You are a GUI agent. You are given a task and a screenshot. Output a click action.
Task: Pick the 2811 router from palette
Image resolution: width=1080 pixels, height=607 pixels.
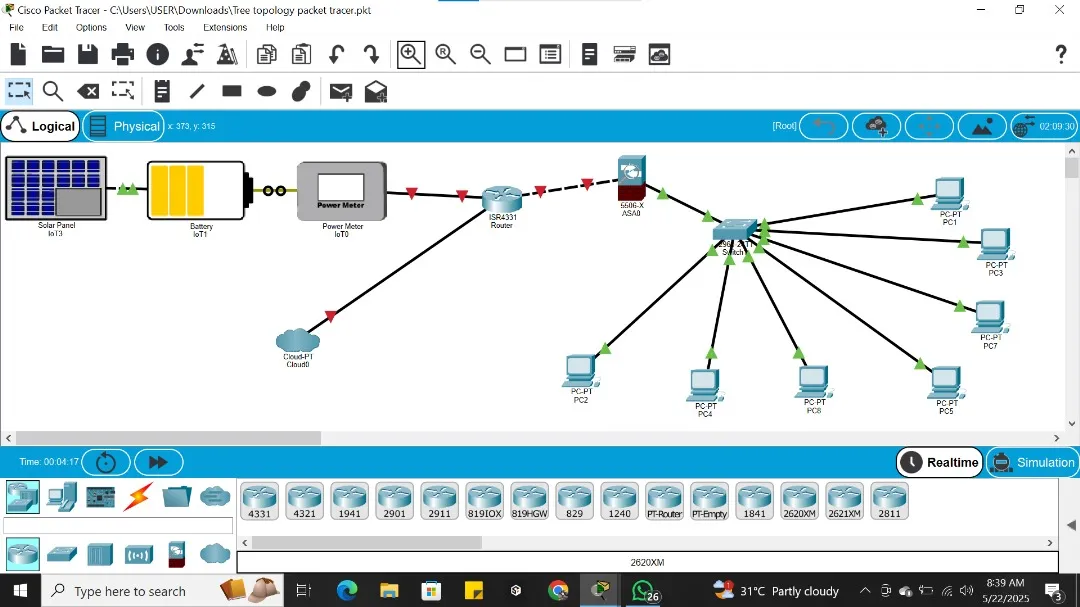[889, 501]
